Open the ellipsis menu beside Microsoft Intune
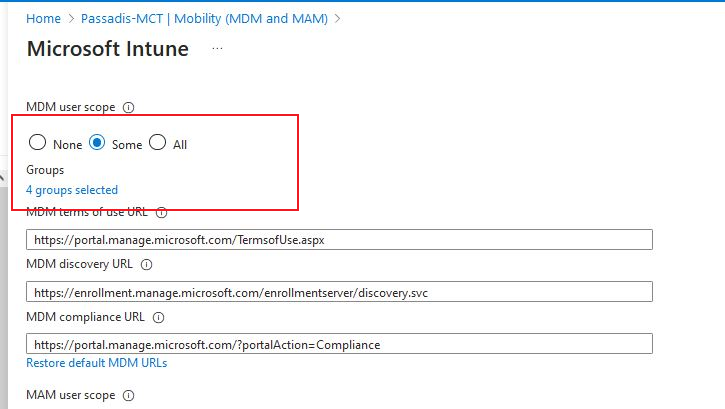 [217, 49]
